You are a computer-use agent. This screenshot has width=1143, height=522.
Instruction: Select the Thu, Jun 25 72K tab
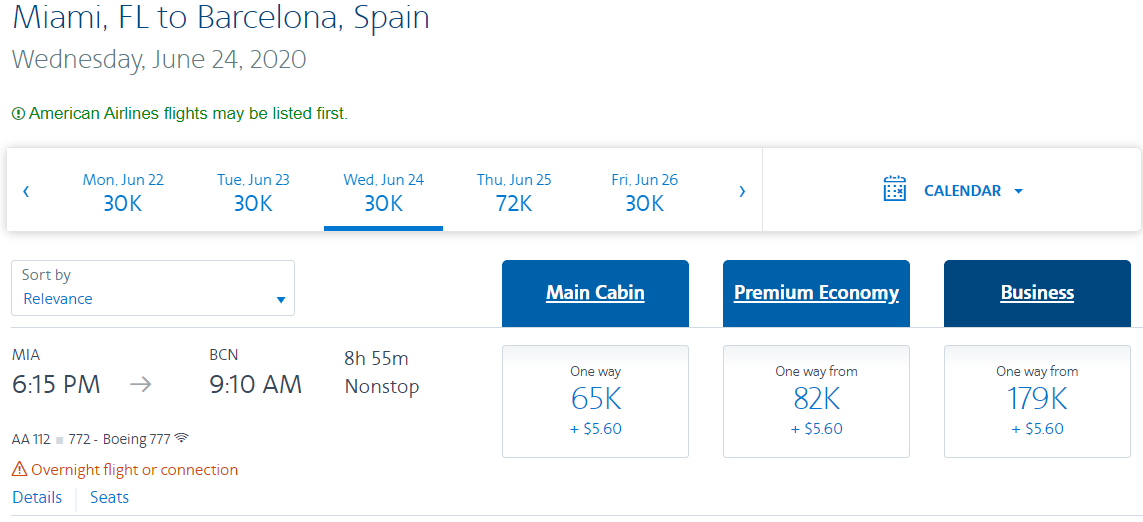coord(514,191)
